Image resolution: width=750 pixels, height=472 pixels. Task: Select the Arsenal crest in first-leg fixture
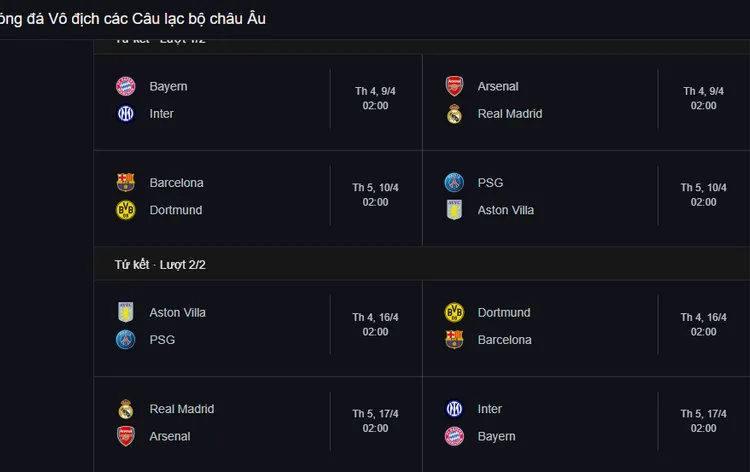pos(454,87)
